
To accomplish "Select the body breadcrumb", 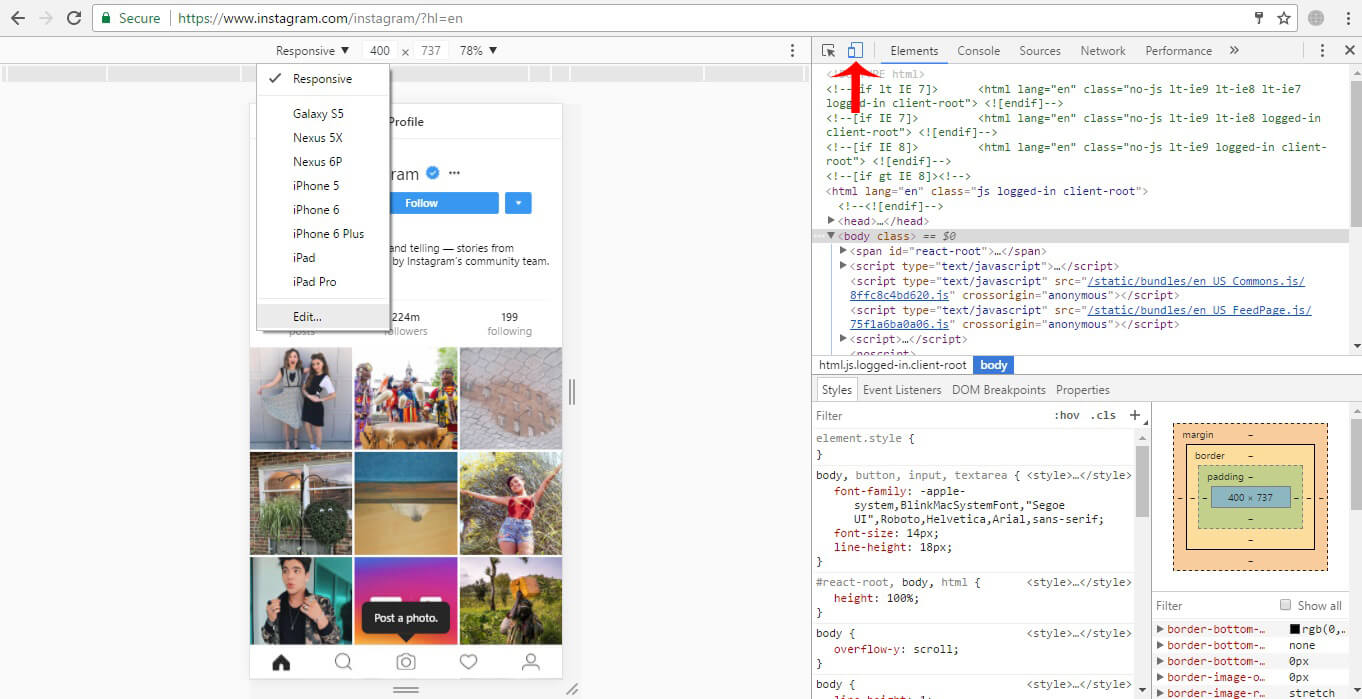I will (x=994, y=365).
